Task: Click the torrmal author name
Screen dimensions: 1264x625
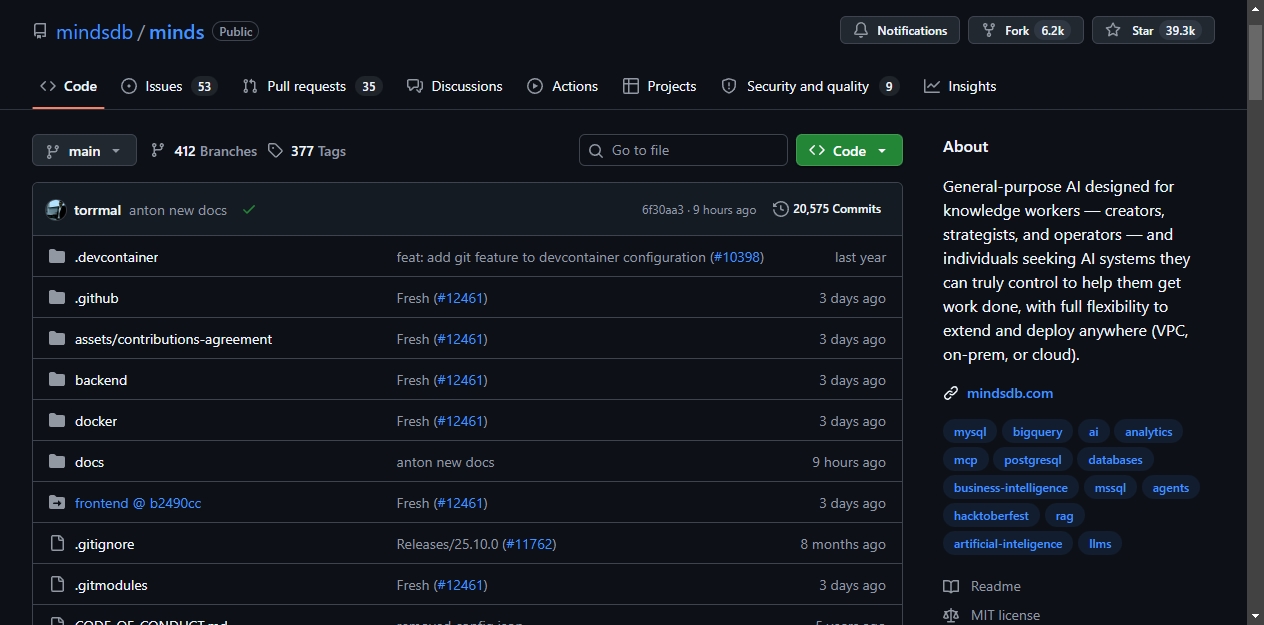Action: (97, 210)
